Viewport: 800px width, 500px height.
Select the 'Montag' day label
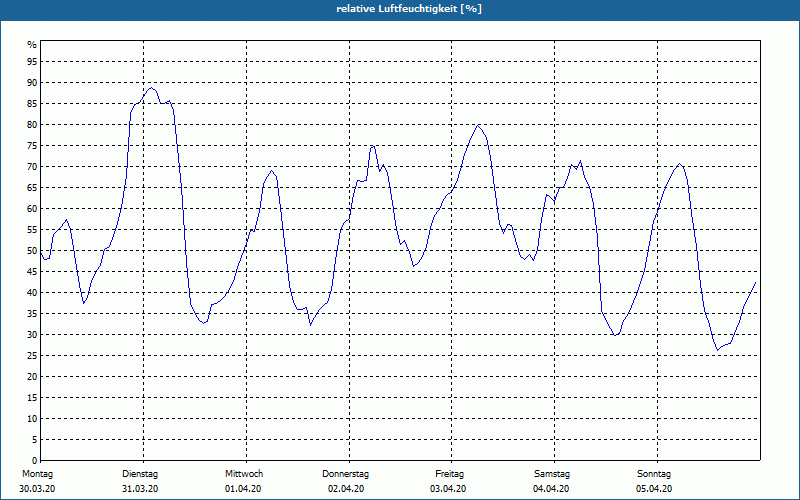tap(37, 474)
